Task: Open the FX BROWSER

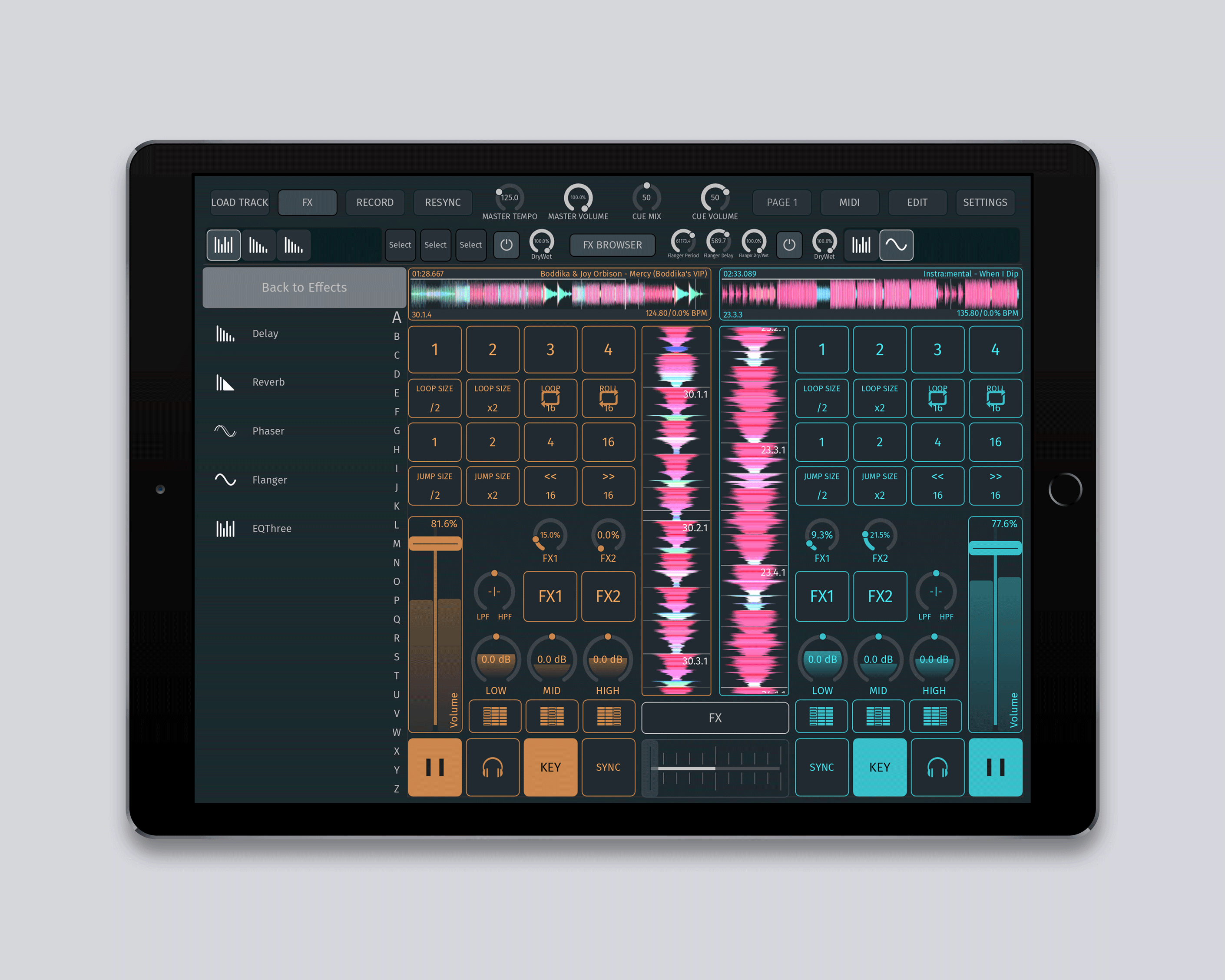Action: (612, 245)
